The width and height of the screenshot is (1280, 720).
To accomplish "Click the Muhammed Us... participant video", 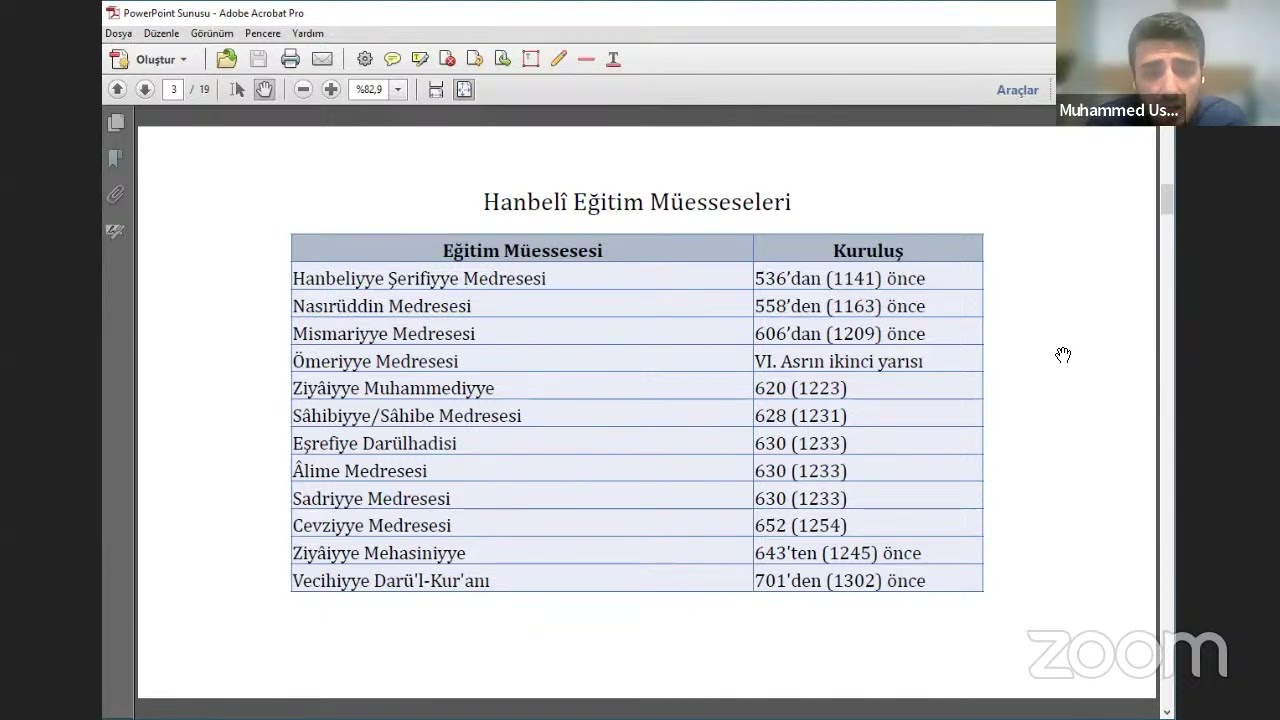I will coord(1167,62).
